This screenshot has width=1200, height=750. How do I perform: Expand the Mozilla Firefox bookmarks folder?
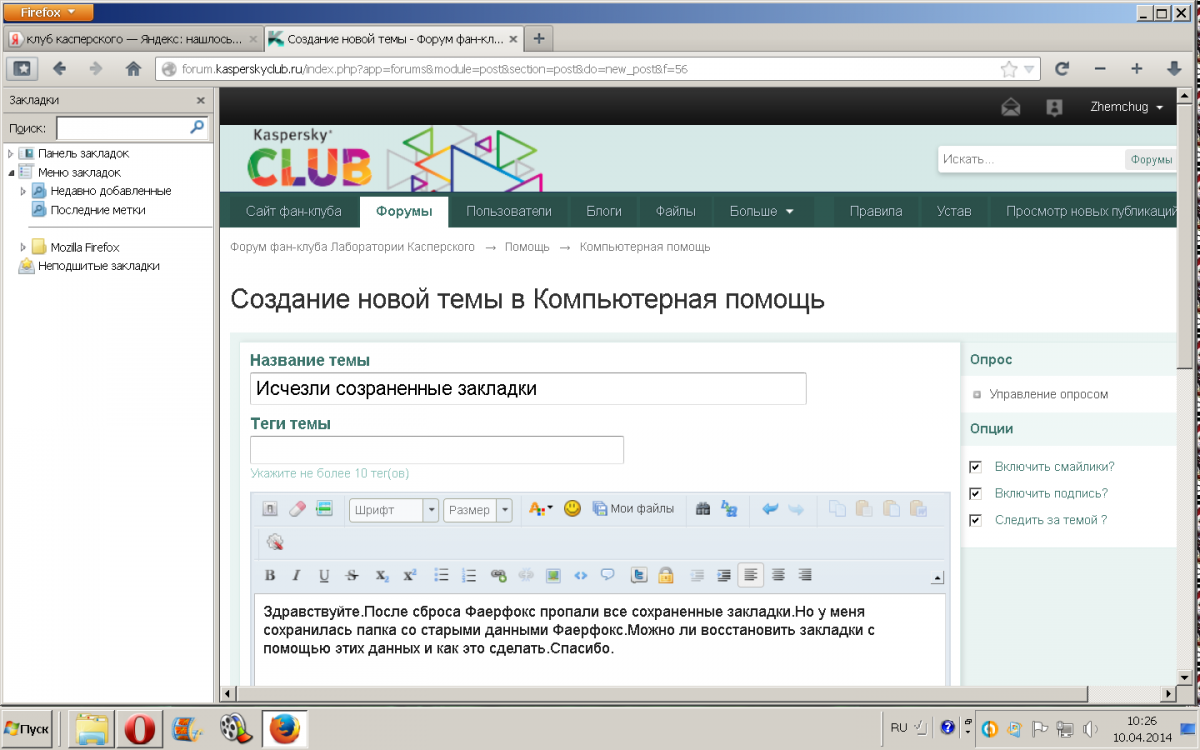(x=24, y=247)
